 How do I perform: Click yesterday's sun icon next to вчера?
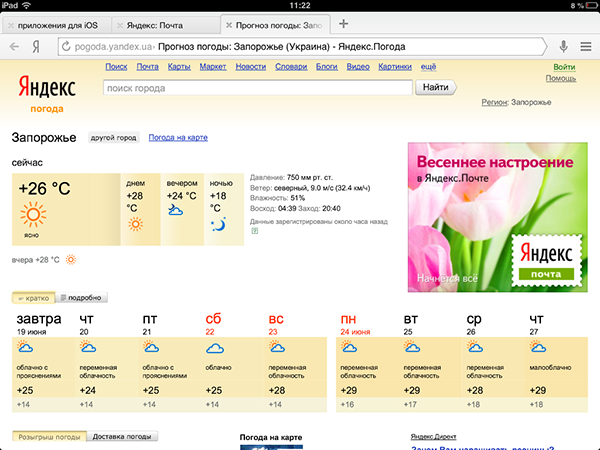click(x=71, y=260)
